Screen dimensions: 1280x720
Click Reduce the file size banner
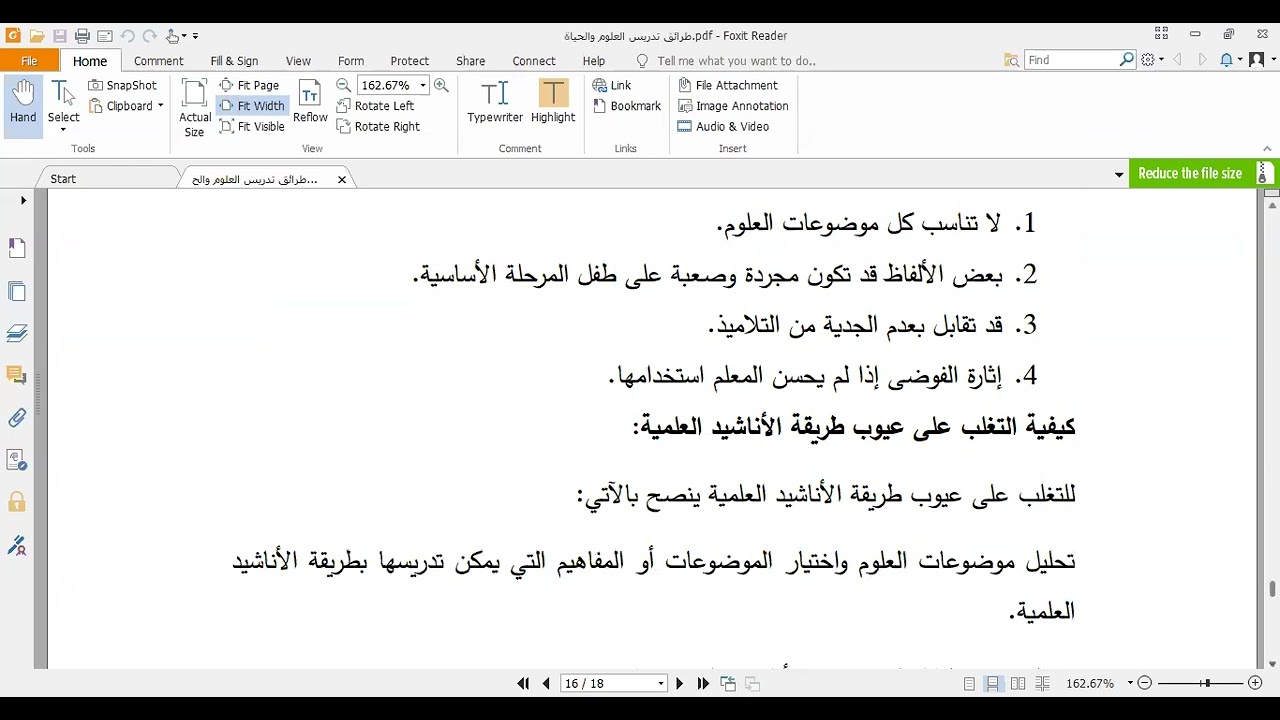click(x=1204, y=173)
